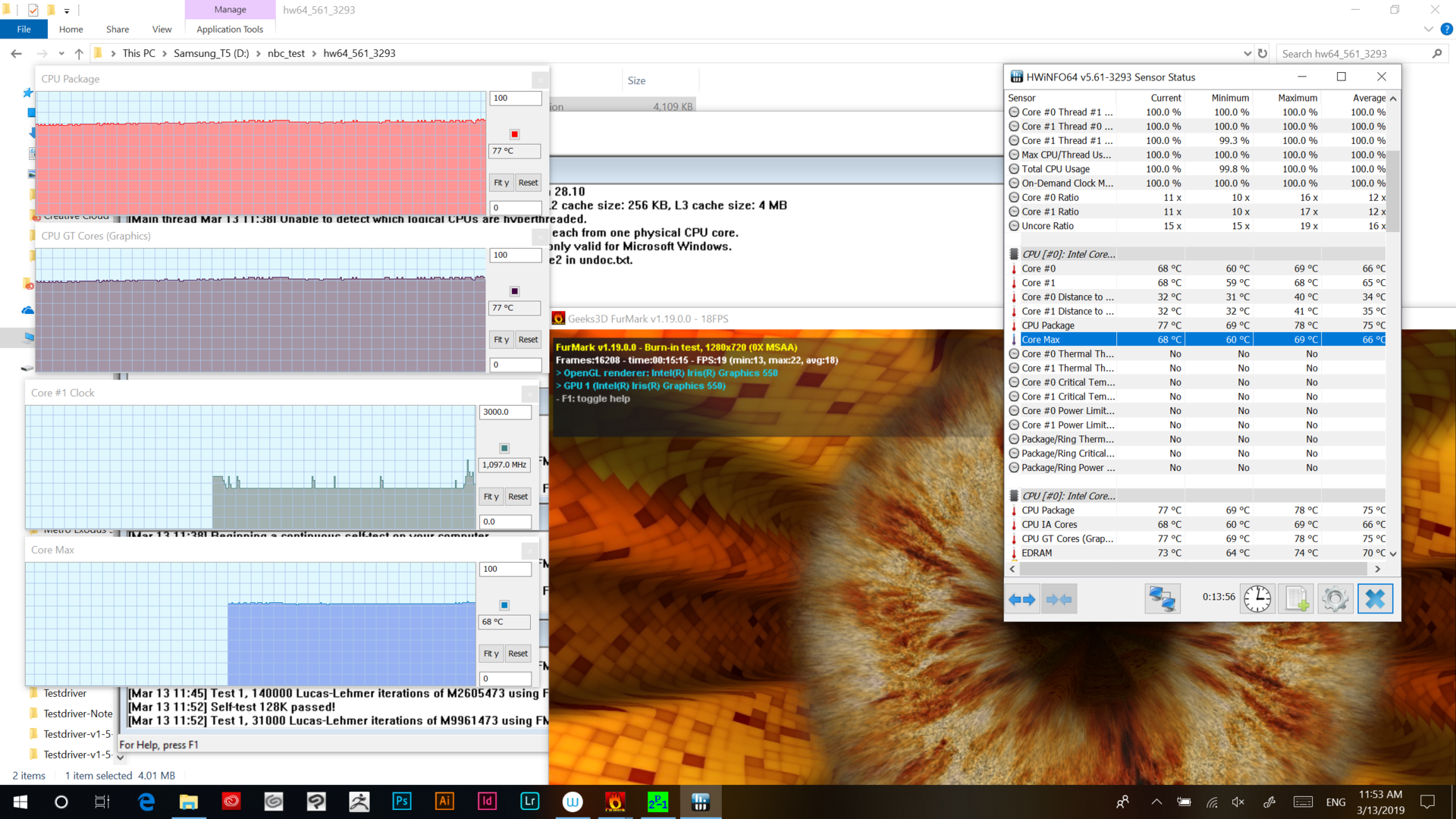1456x819 pixels.
Task: Start logging with the sheet-plus icon
Action: 1296,599
